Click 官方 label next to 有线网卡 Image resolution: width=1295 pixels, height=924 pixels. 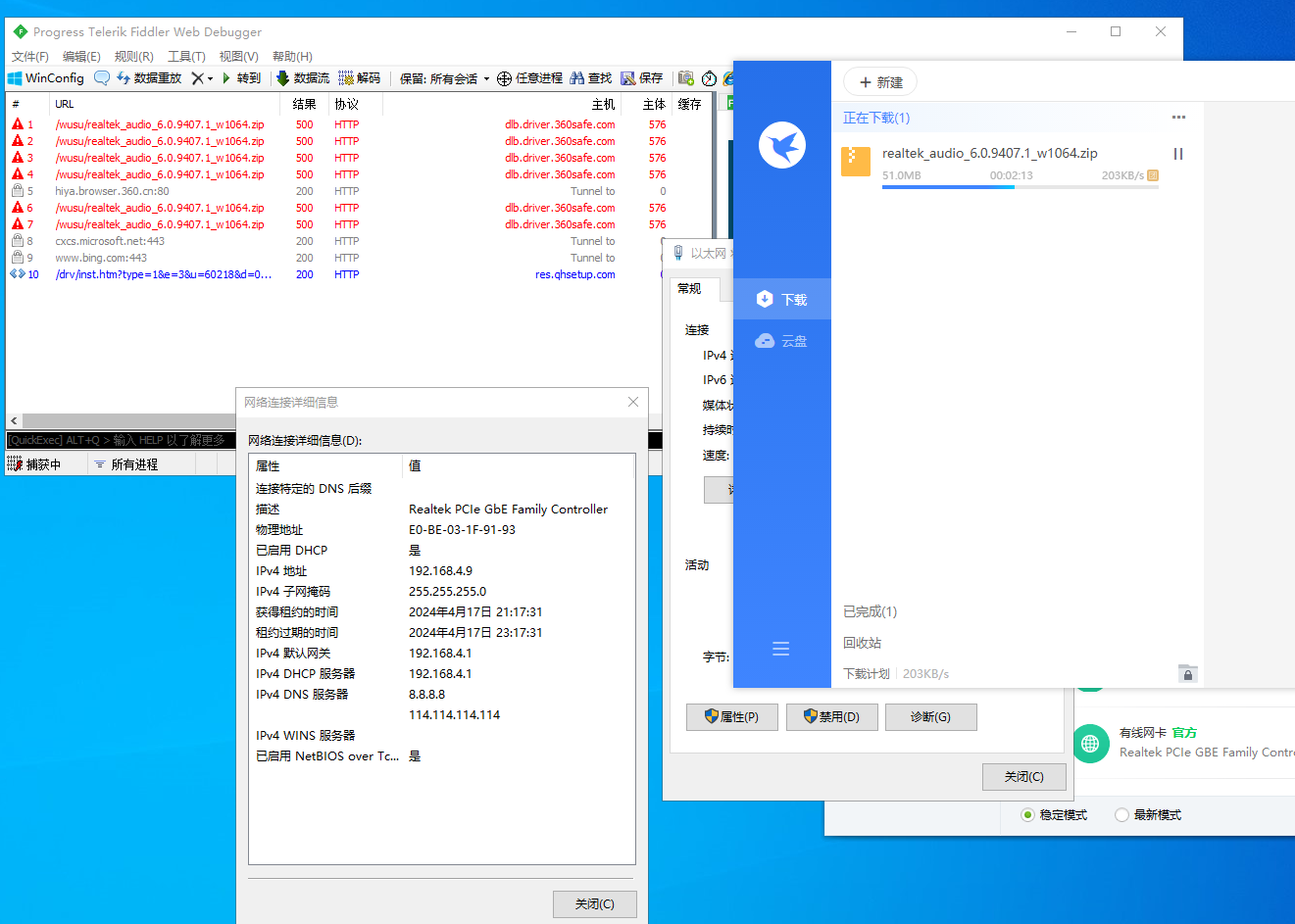(x=1184, y=733)
